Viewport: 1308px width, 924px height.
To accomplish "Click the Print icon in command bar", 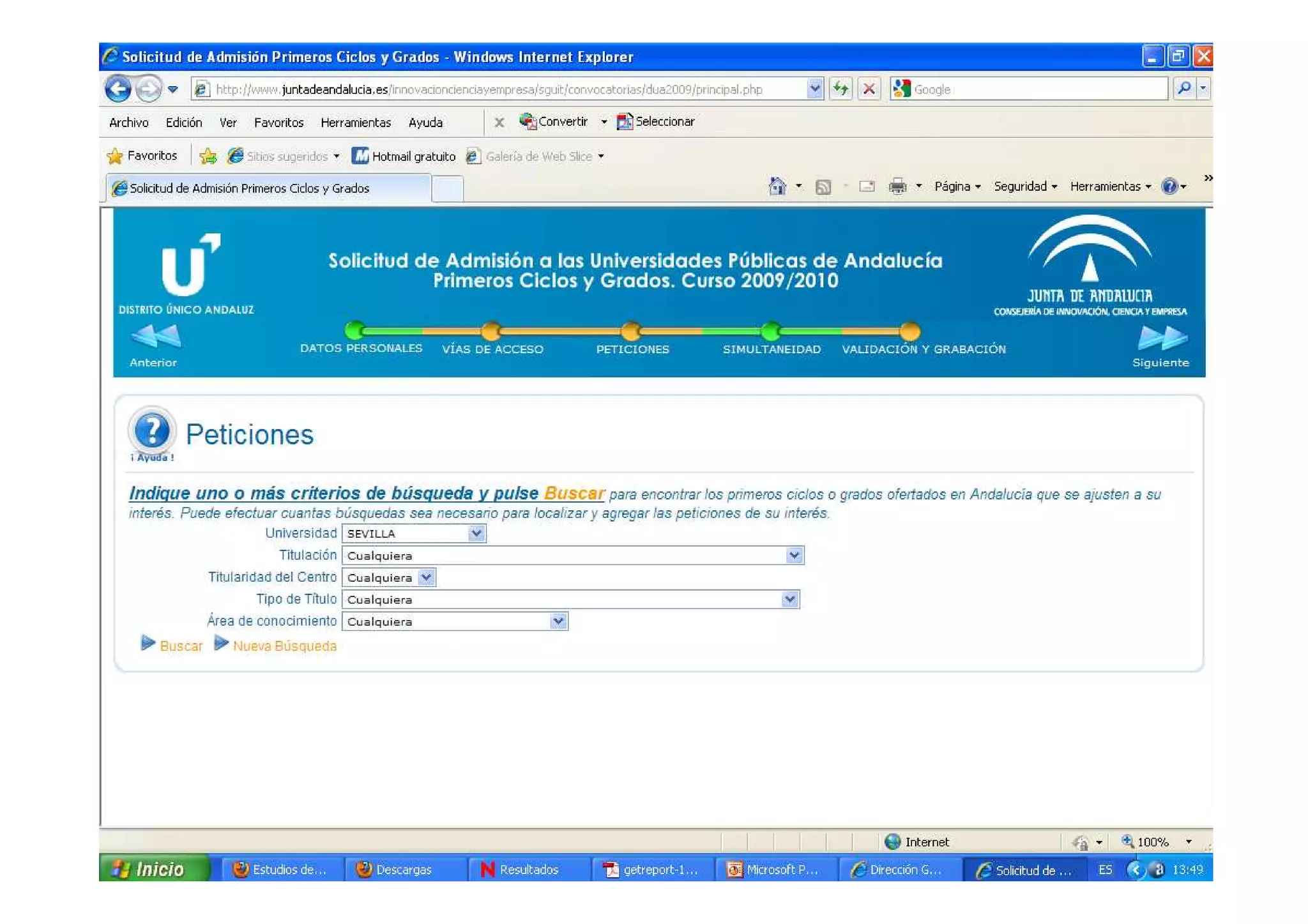I will 897,186.
